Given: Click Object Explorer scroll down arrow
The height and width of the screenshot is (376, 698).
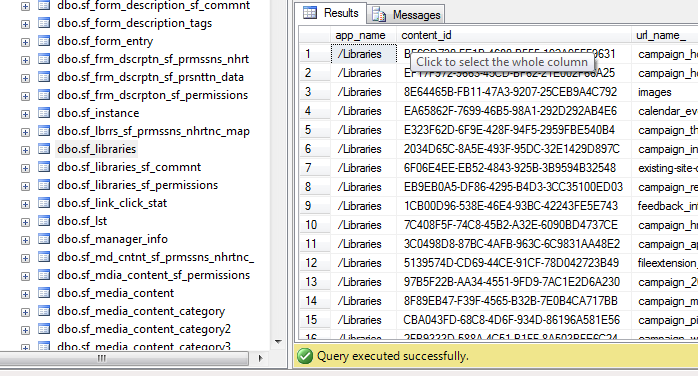Looking at the screenshot, I should coord(278,342).
